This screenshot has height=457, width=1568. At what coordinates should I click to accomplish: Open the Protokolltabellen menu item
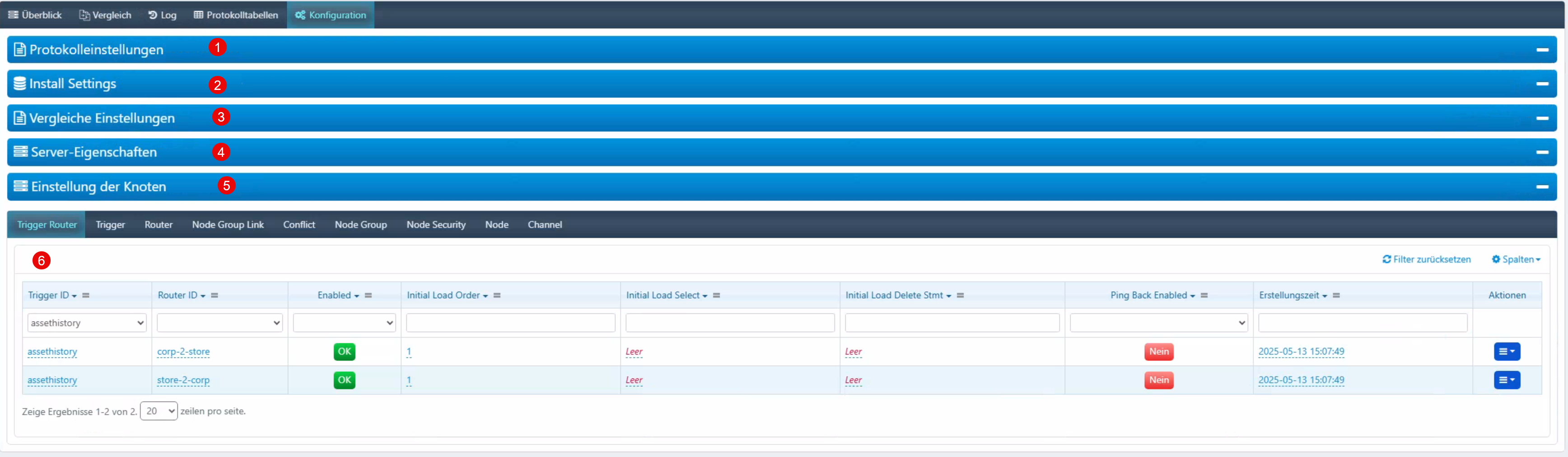(x=236, y=14)
